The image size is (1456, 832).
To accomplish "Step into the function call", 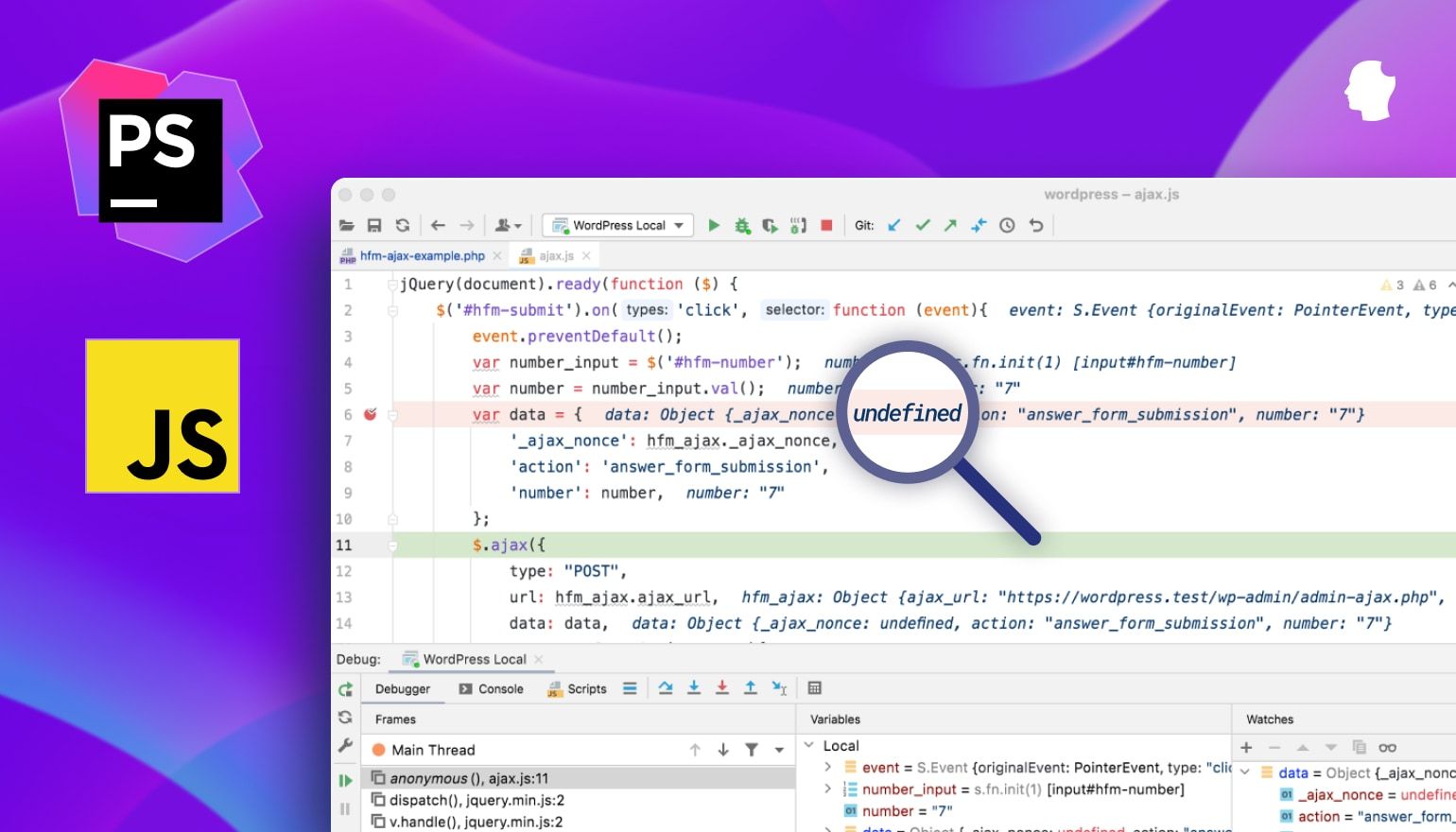I will pos(693,688).
